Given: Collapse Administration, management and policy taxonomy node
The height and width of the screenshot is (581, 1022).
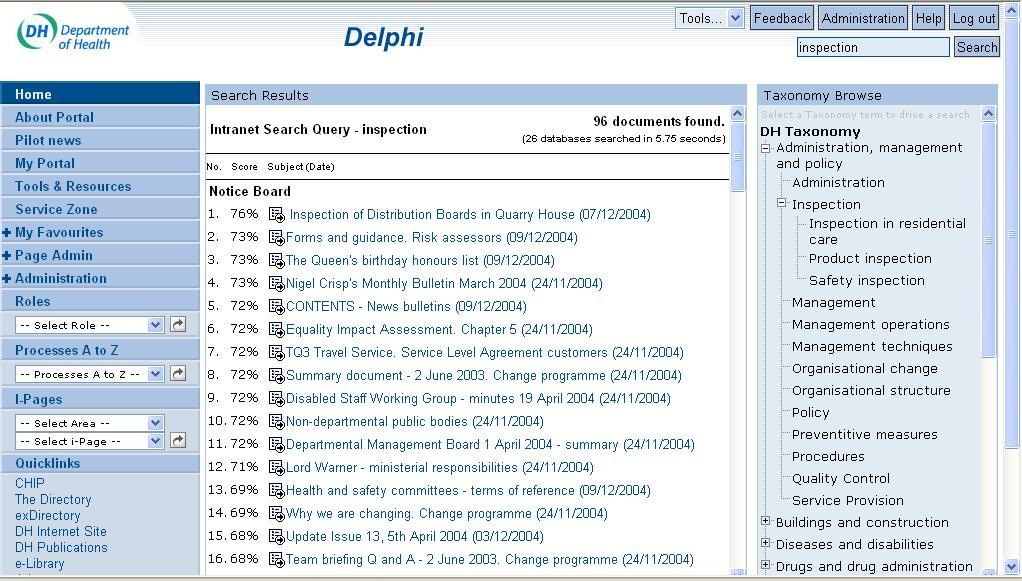Looking at the screenshot, I should (766, 148).
